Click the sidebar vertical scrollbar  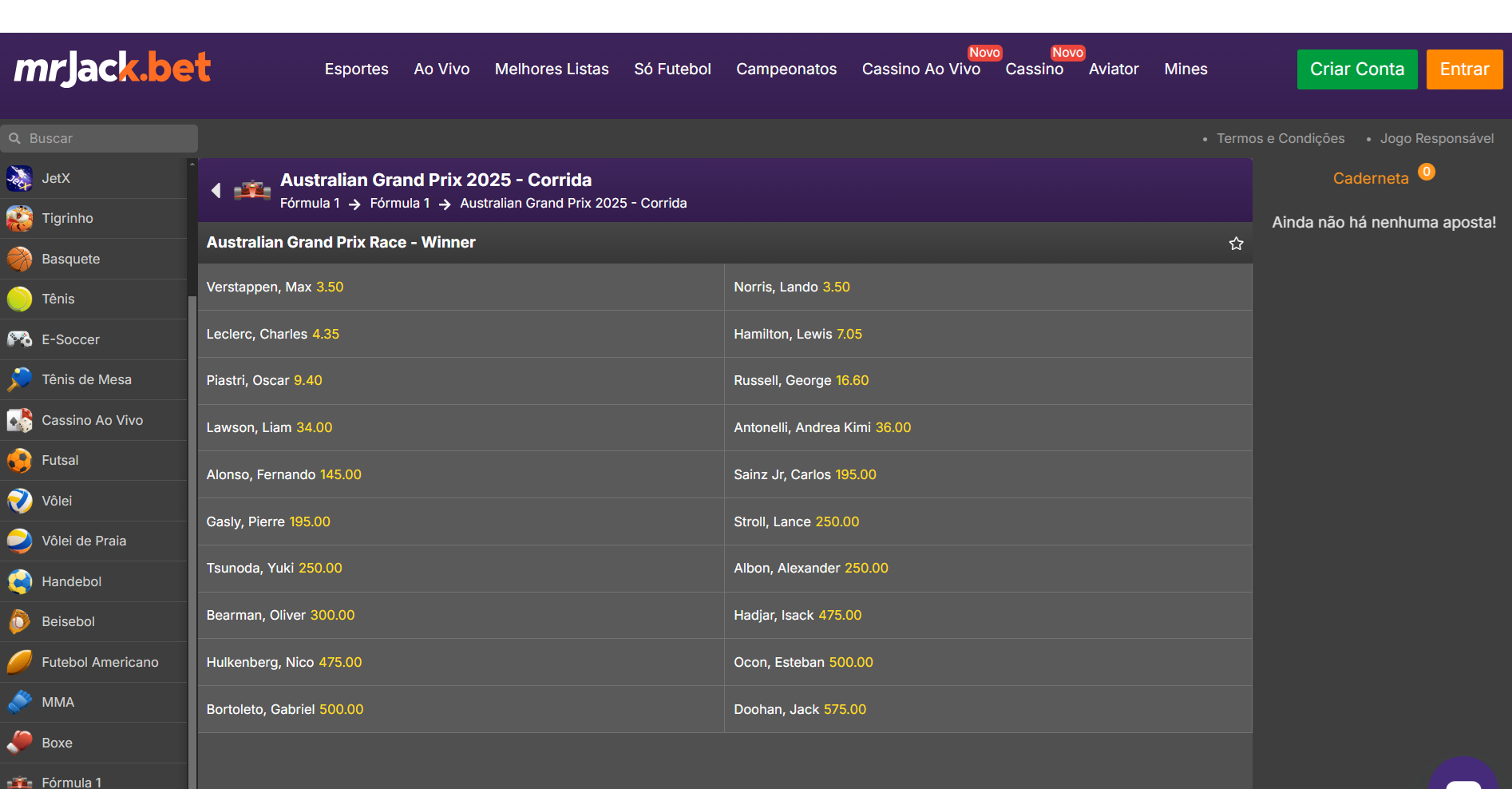tap(192, 479)
